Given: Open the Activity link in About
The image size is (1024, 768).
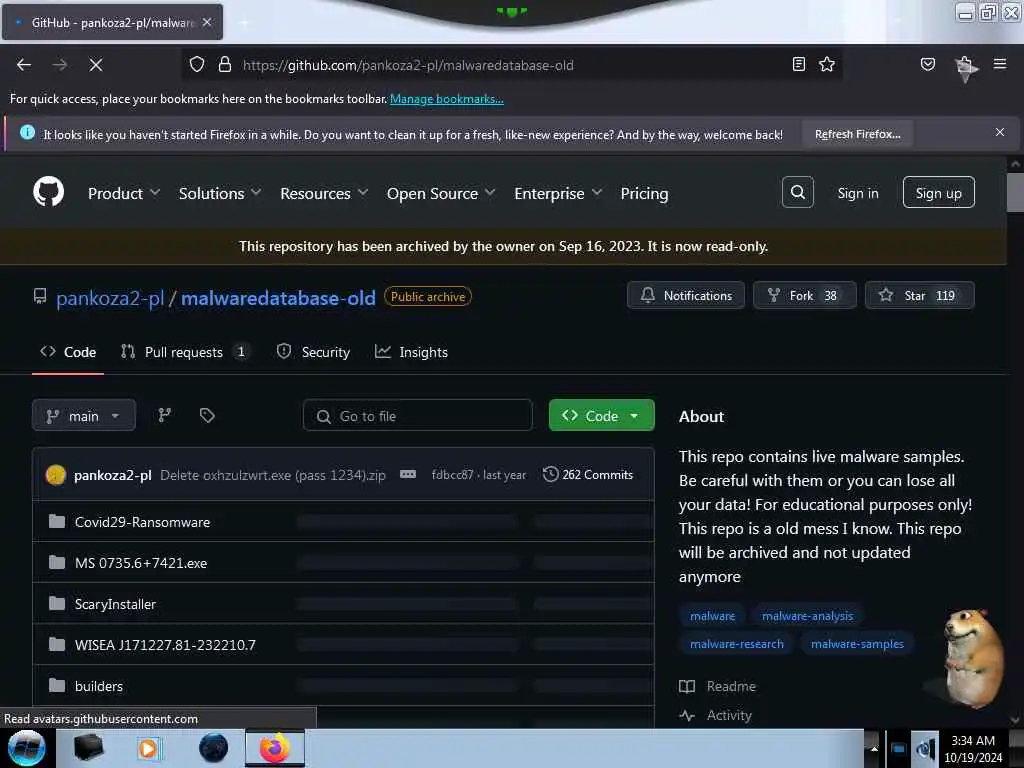Looking at the screenshot, I should click(x=716, y=715).
